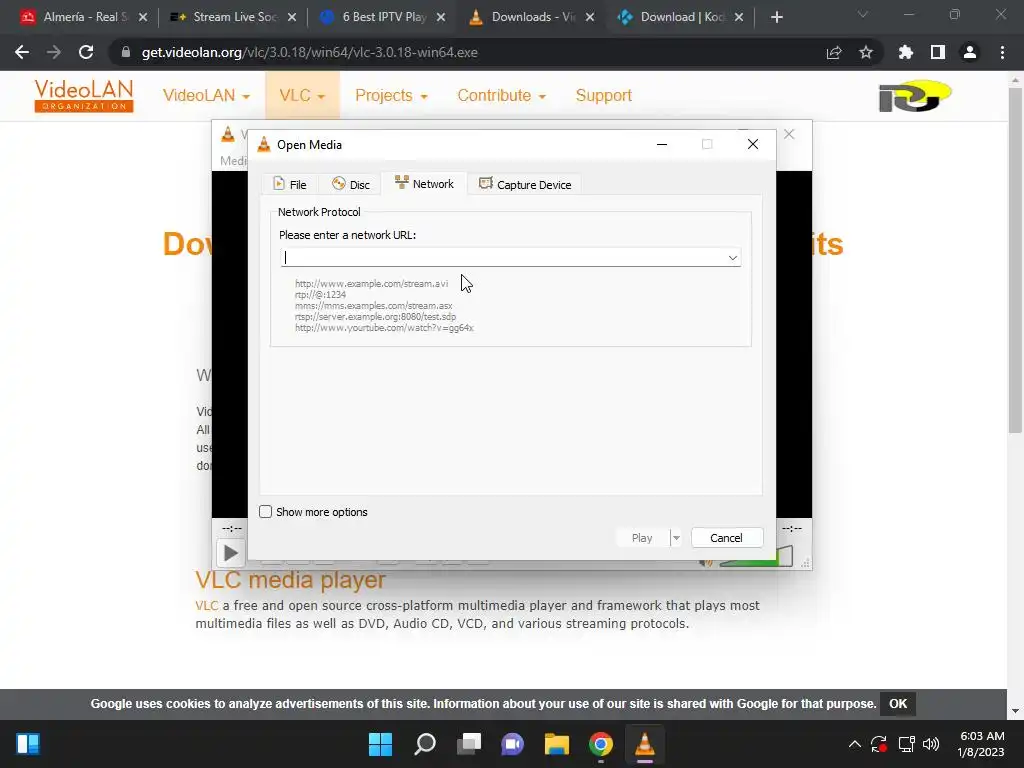The height and width of the screenshot is (768, 1024).
Task: Click the Chrome forward arrow
Action: tap(54, 52)
